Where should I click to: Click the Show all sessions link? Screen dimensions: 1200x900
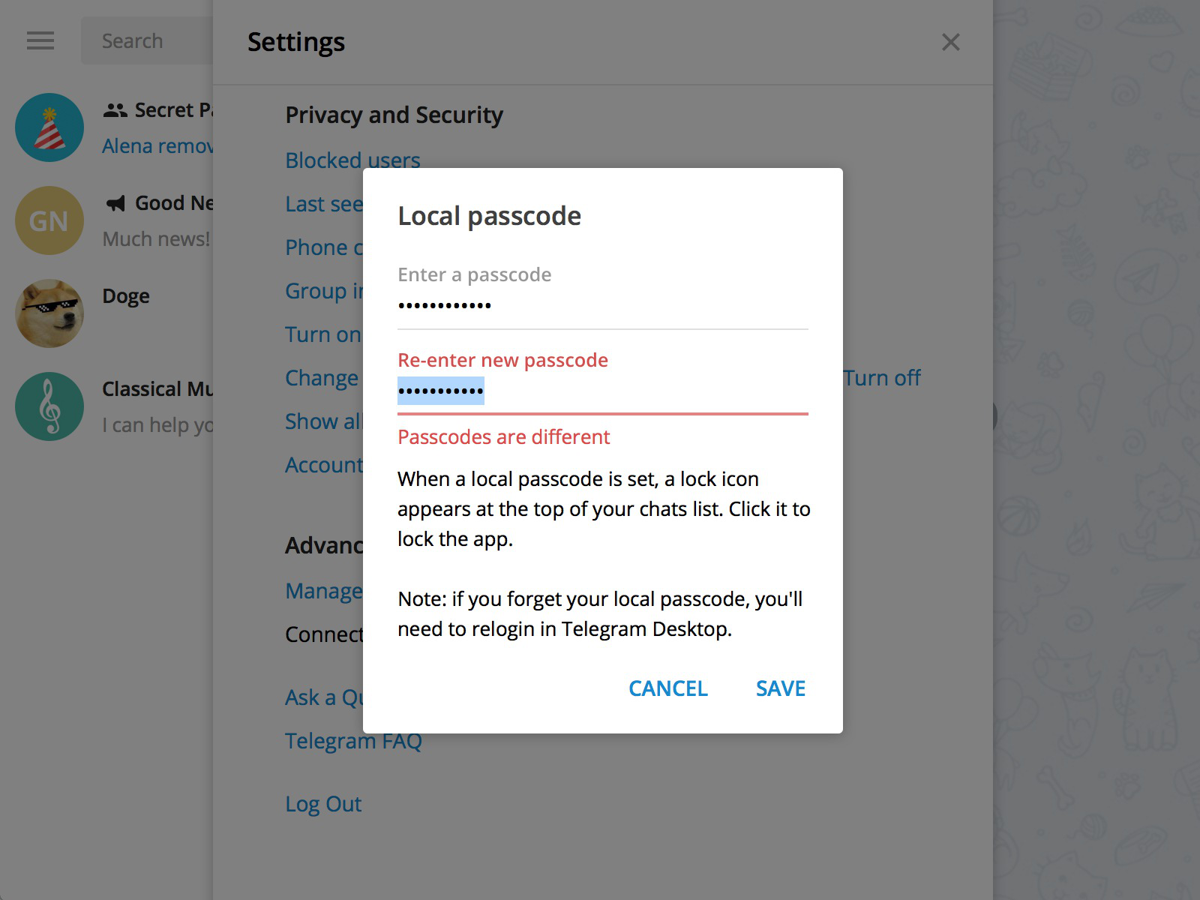point(322,422)
